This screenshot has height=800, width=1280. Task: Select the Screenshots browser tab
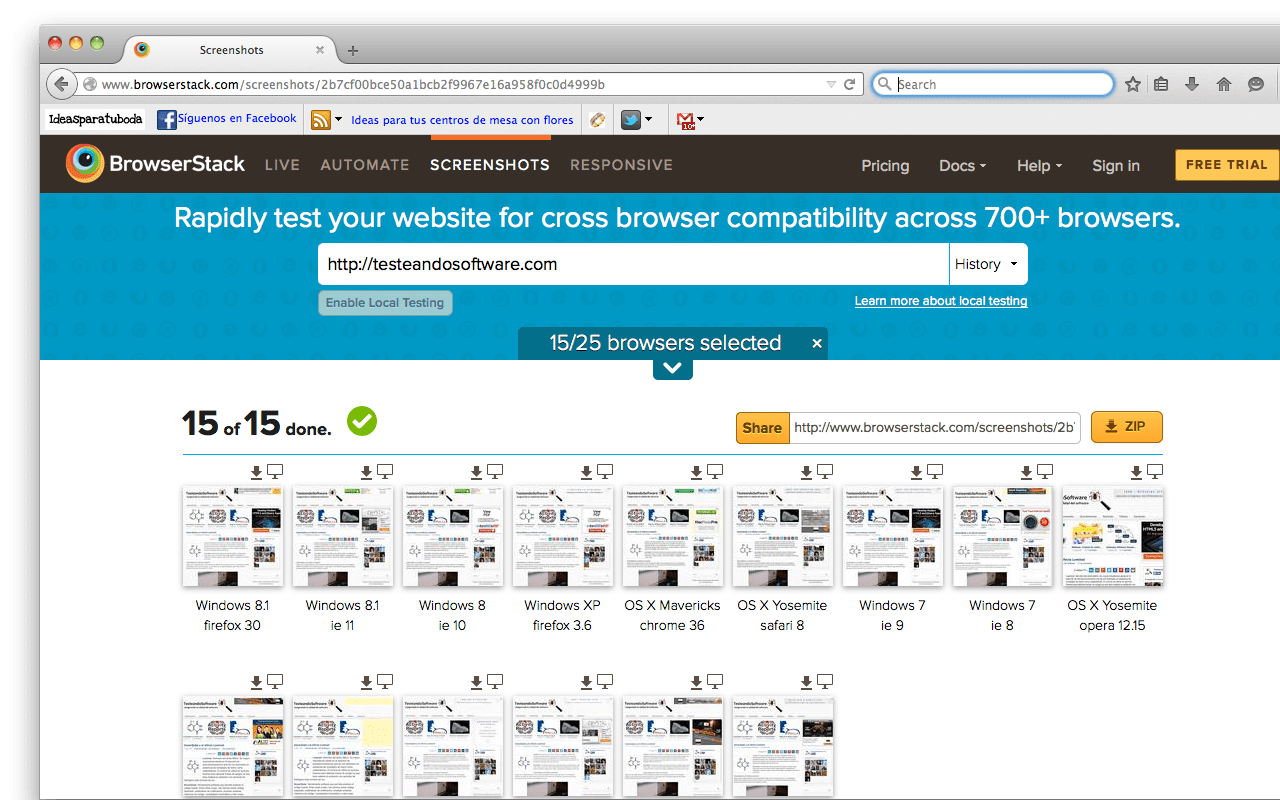(231, 49)
